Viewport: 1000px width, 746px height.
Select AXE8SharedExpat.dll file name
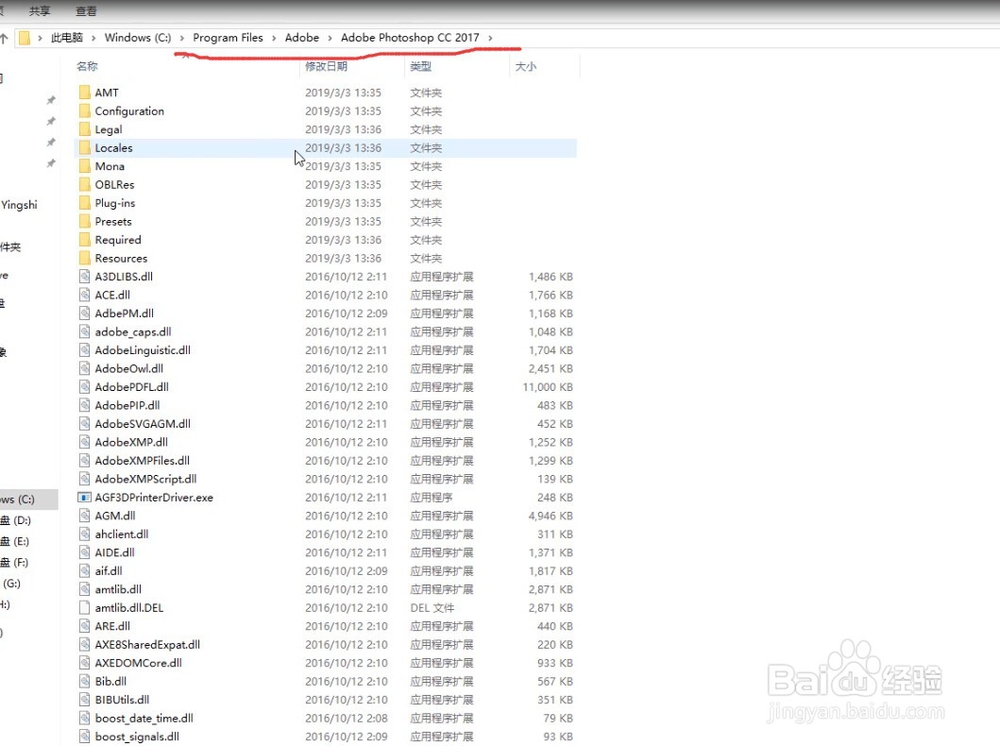click(147, 645)
